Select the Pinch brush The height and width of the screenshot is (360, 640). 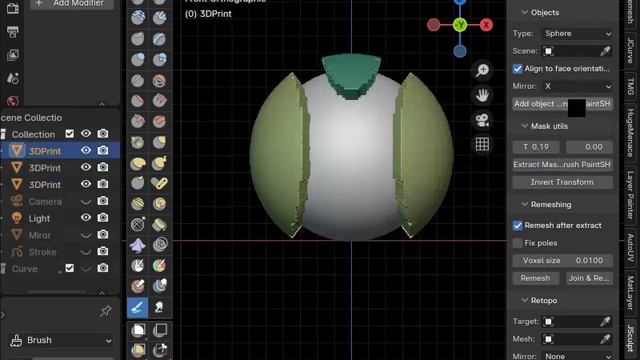tap(138, 142)
